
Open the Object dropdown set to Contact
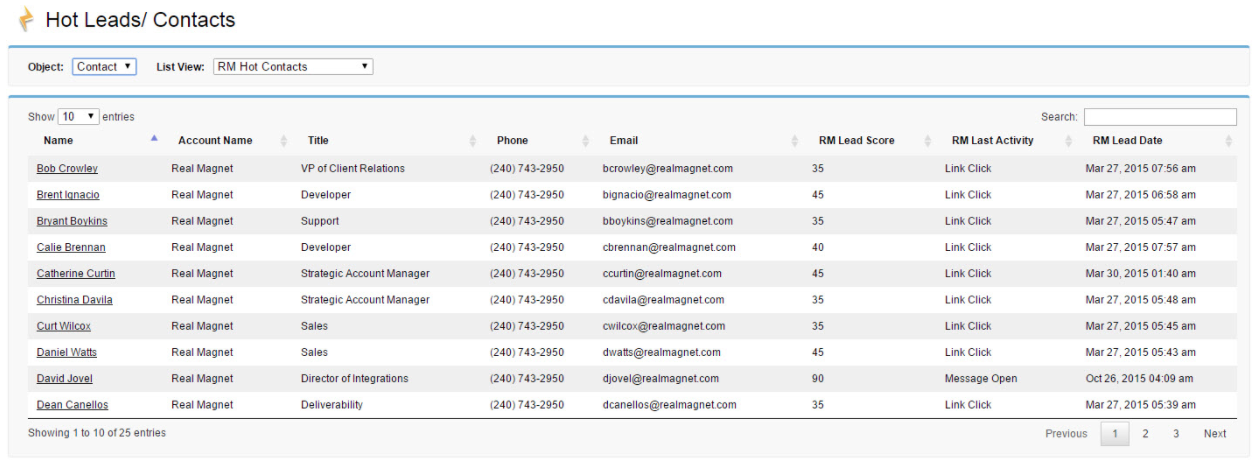point(104,67)
